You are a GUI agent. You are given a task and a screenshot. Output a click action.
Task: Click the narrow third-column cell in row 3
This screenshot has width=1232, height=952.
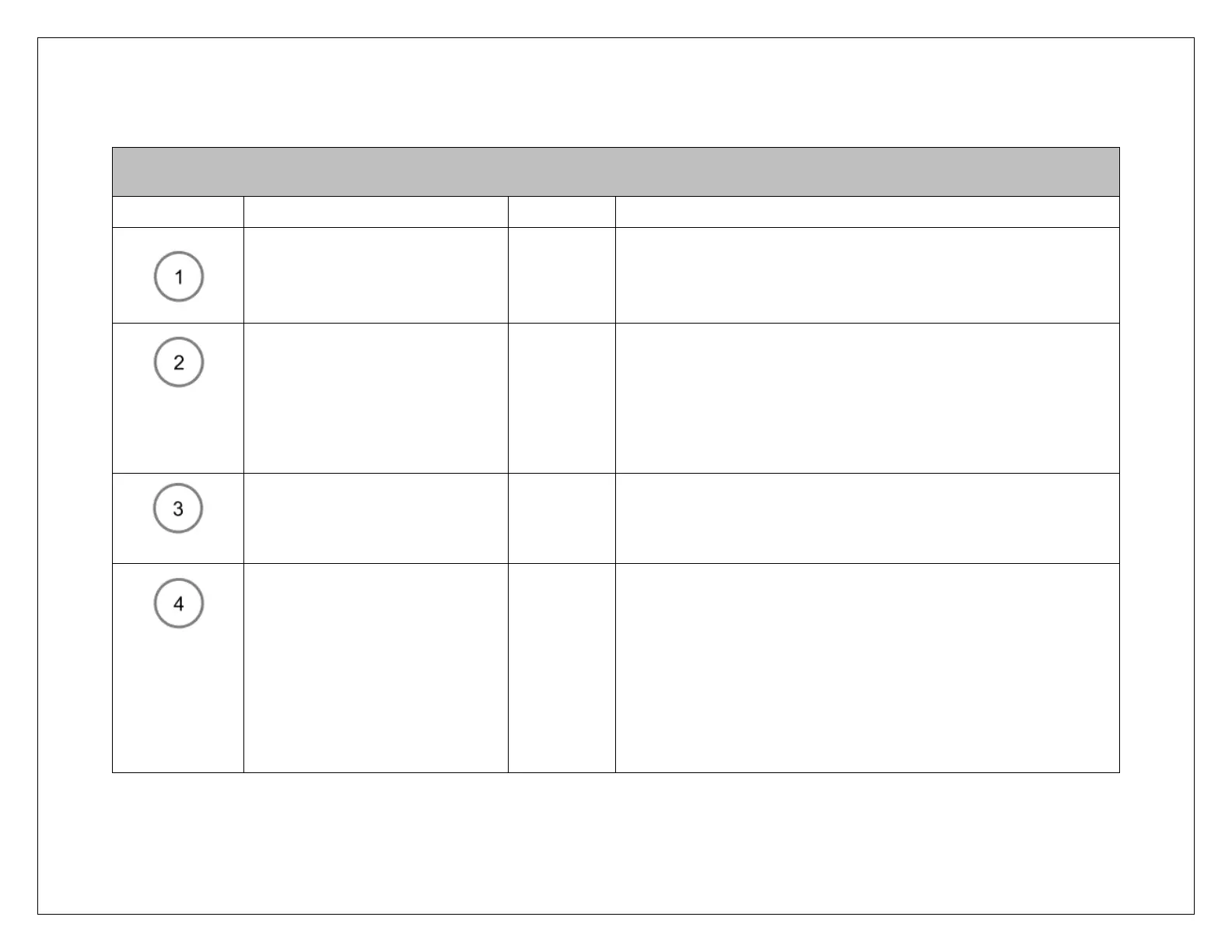[562, 518]
